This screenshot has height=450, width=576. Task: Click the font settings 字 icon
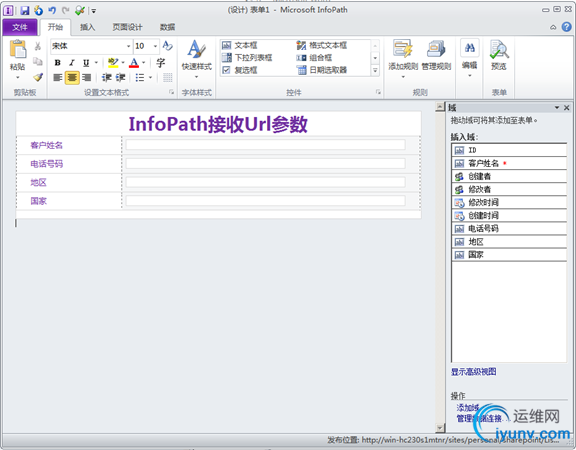(x=161, y=63)
